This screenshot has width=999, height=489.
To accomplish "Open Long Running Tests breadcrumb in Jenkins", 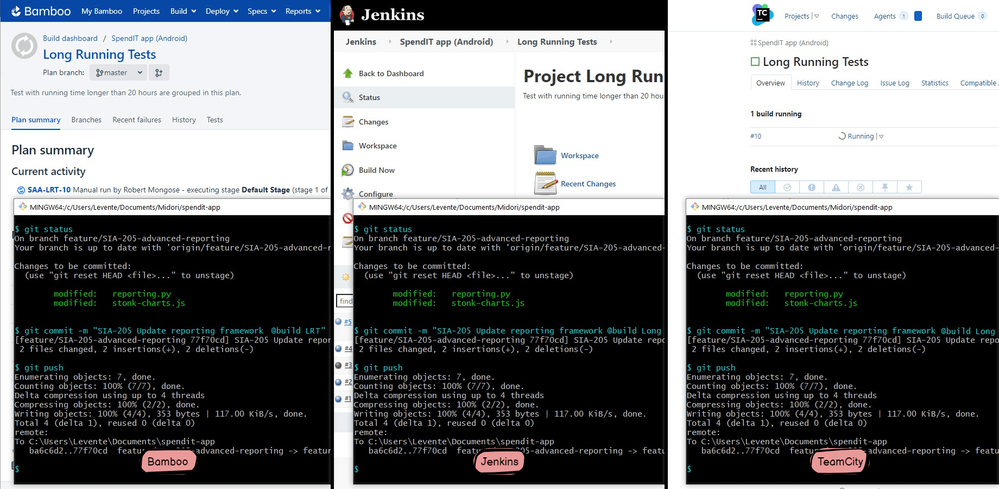I will tap(557, 42).
